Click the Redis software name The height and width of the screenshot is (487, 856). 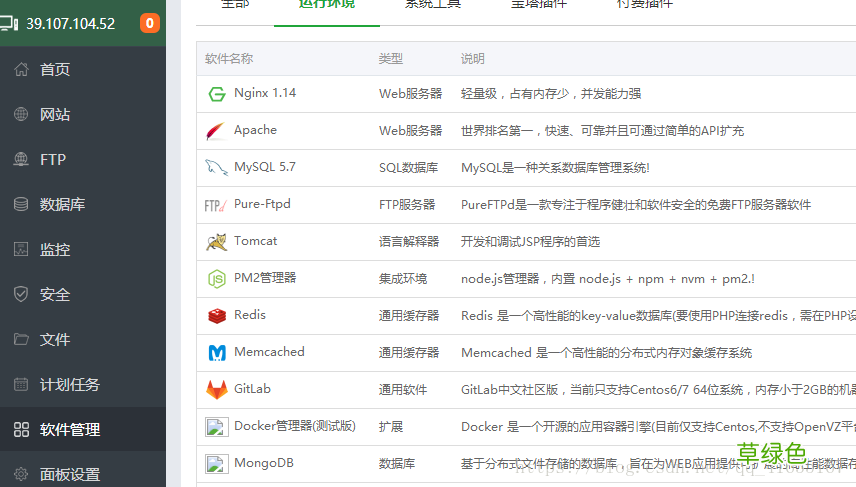(250, 315)
